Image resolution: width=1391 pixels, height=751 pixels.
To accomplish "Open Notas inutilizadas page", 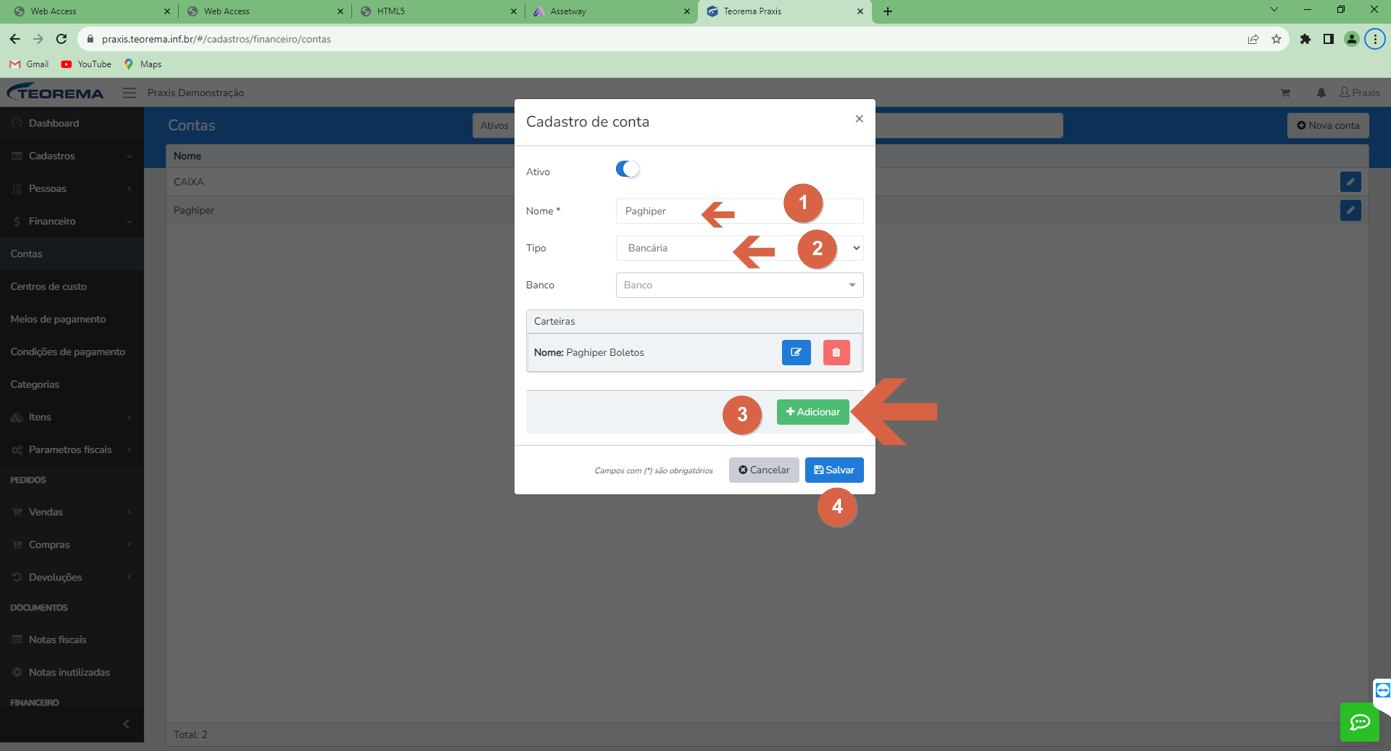I will point(72,673).
